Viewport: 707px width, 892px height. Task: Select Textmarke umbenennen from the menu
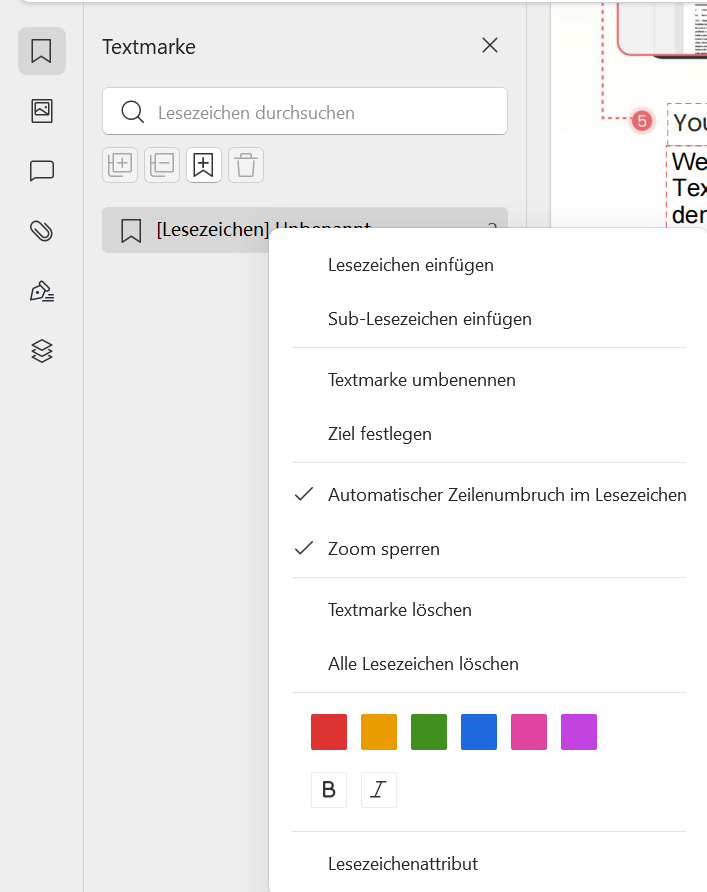point(420,379)
